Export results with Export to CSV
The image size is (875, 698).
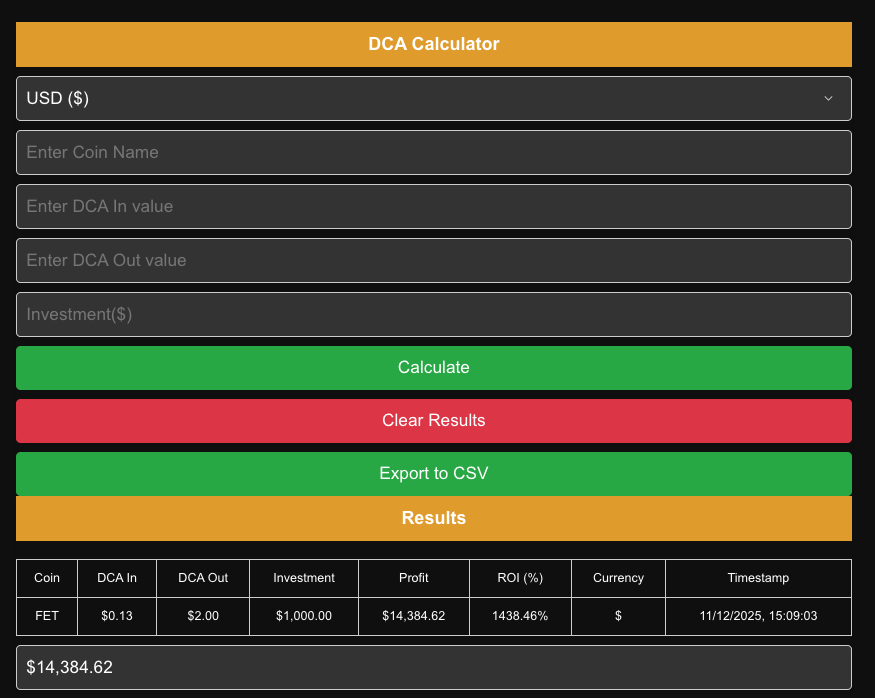(x=433, y=473)
